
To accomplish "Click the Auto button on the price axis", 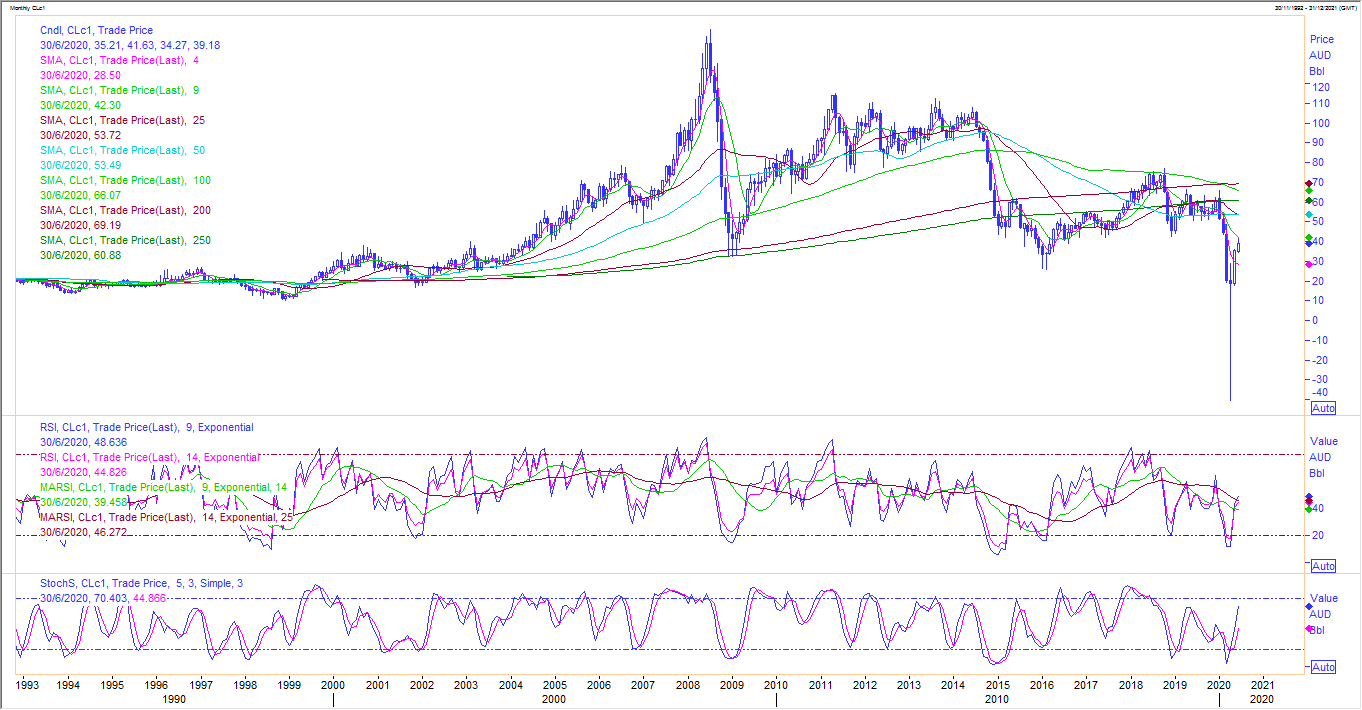I will [x=1323, y=408].
